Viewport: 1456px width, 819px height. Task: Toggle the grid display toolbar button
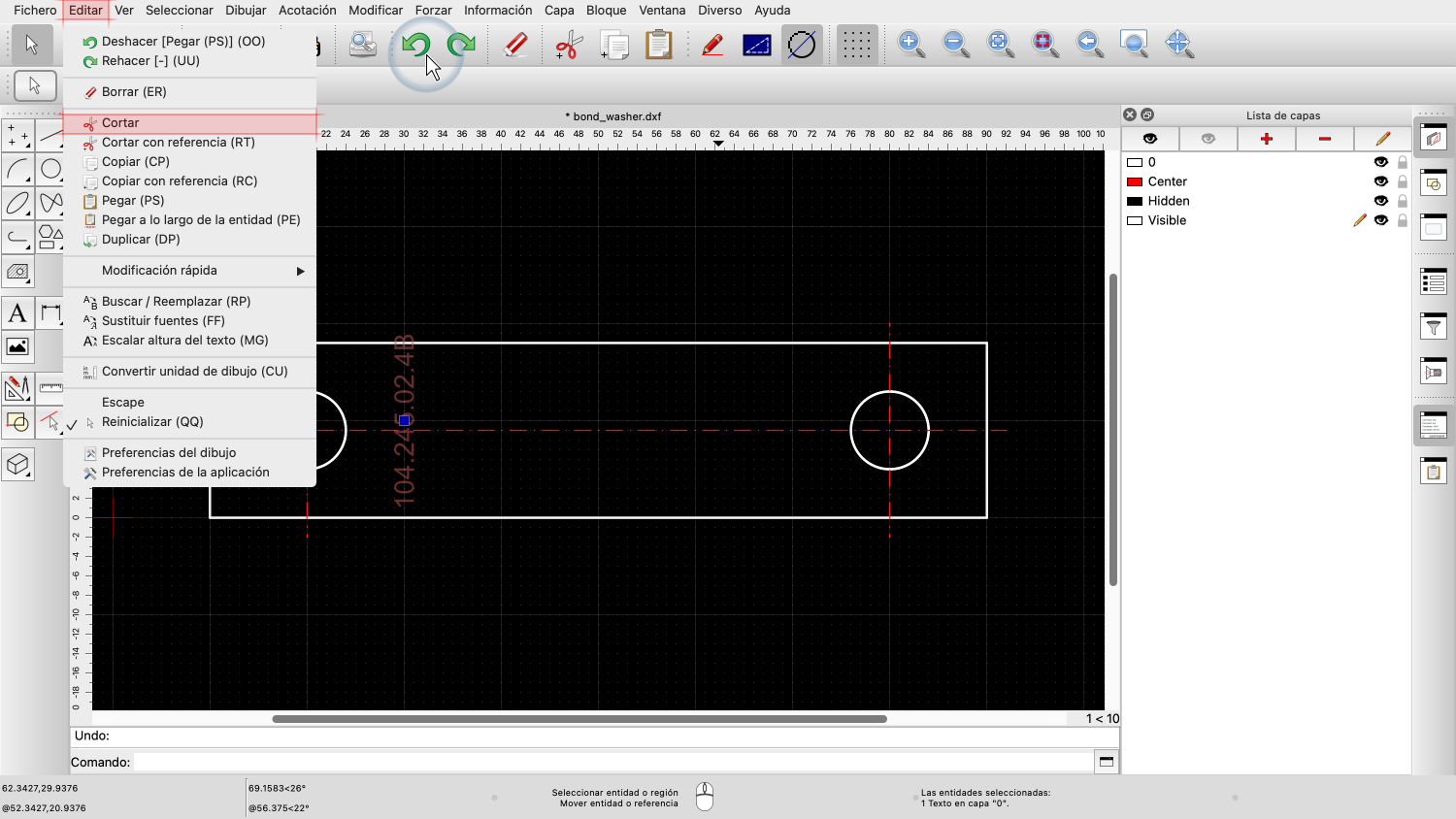click(x=856, y=45)
